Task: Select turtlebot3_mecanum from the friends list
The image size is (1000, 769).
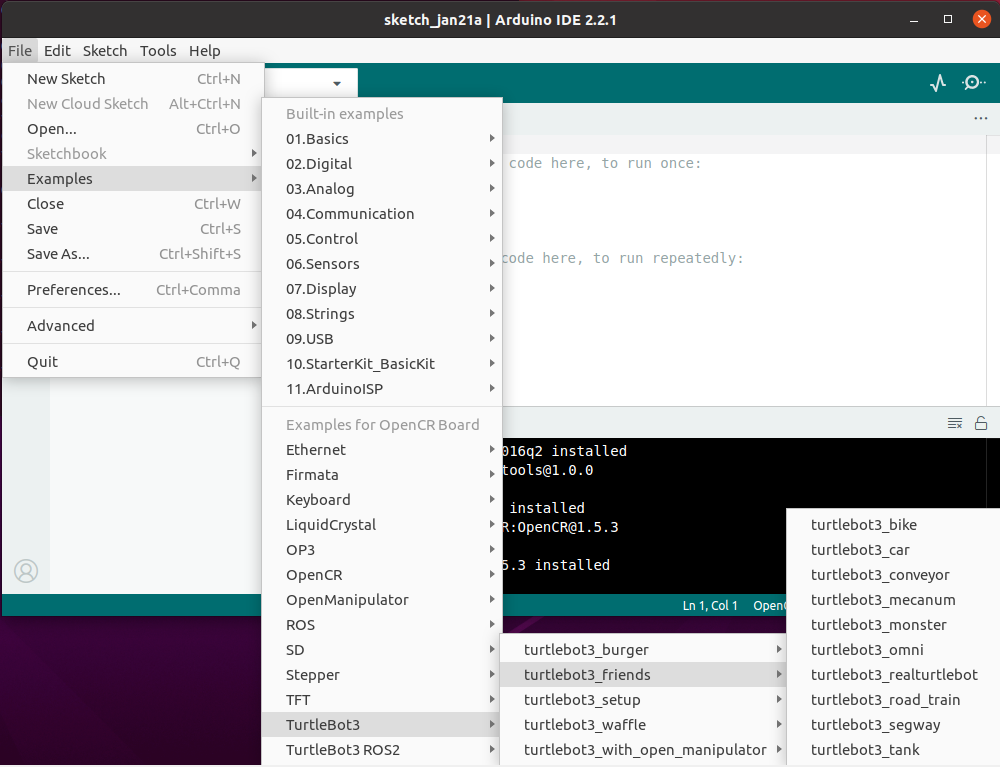Action: coord(883,600)
